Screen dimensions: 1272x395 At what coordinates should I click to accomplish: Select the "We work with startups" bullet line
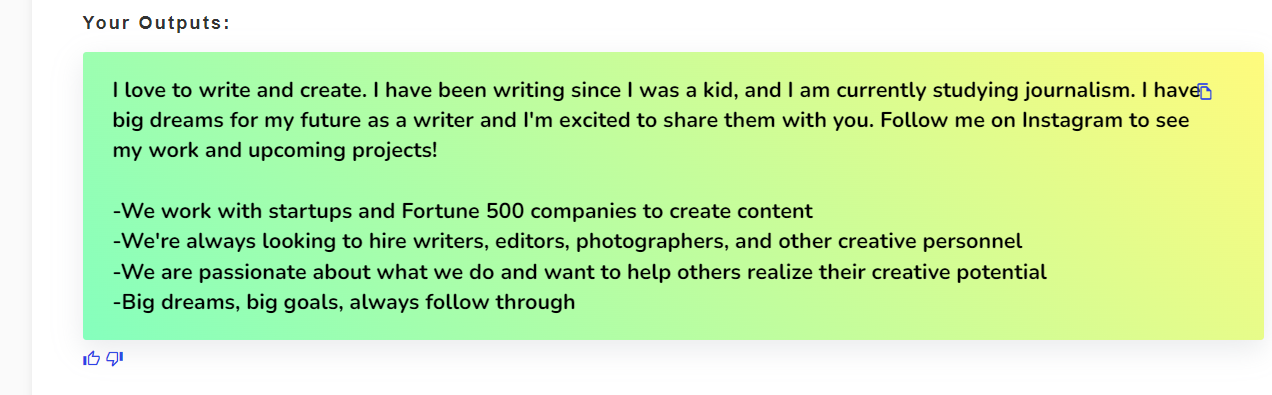pos(463,211)
